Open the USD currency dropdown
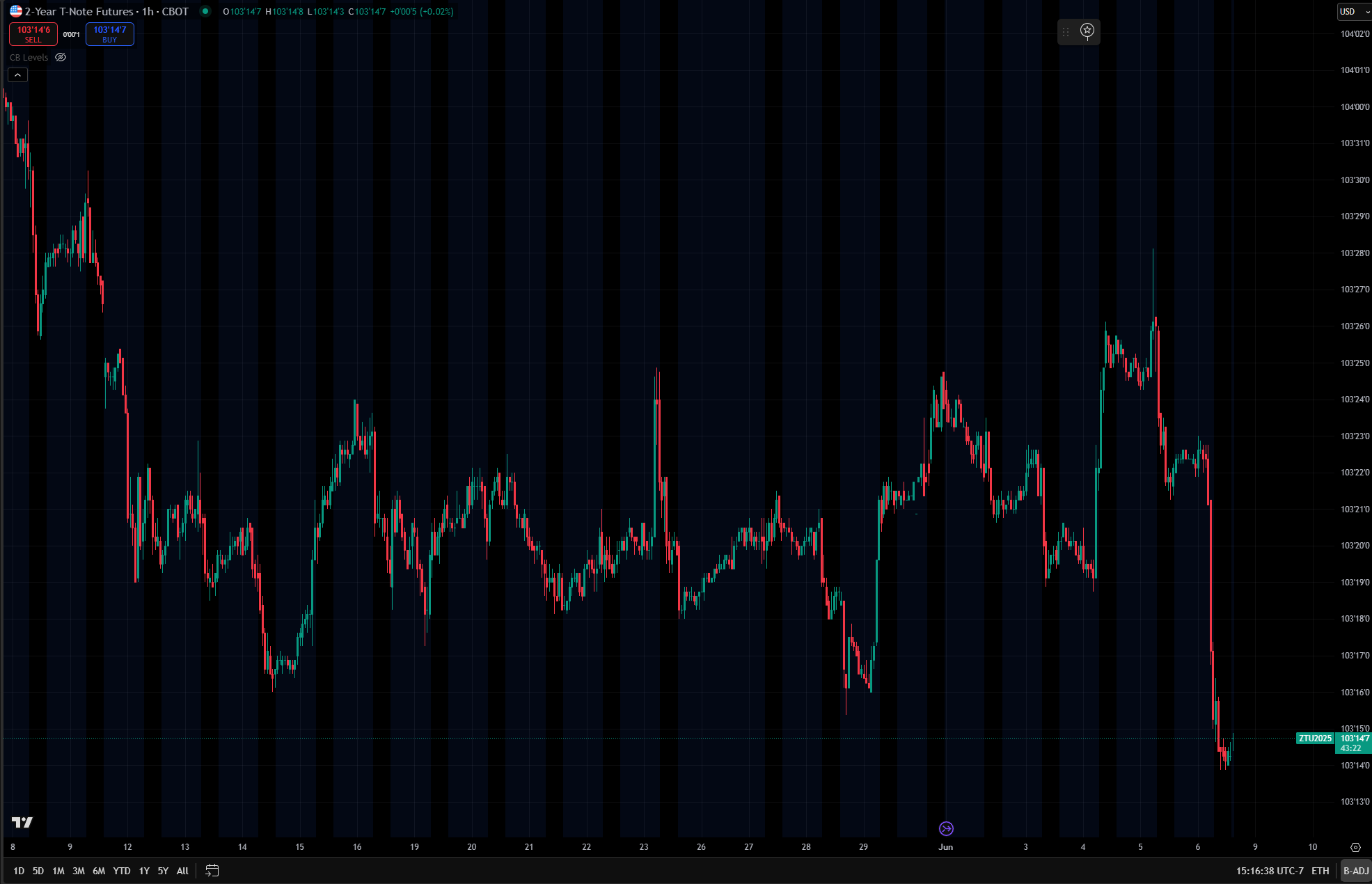The width and height of the screenshot is (1372, 884). (x=1354, y=11)
